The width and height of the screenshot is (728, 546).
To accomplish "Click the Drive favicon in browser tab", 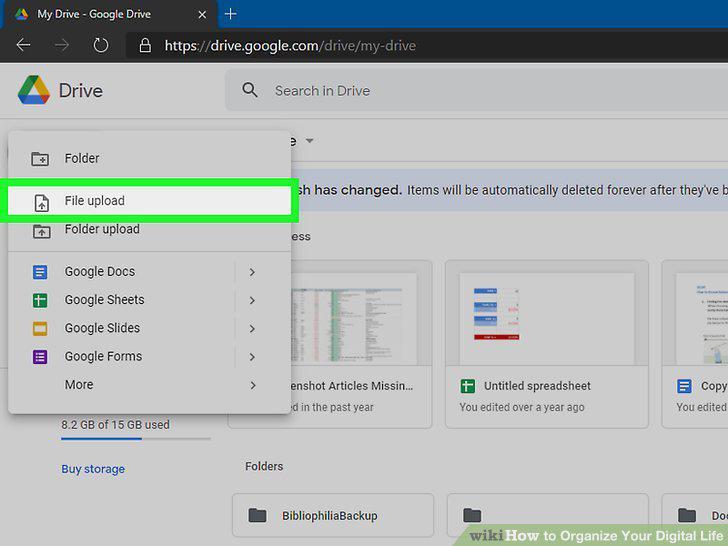I will pyautogui.click(x=21, y=14).
